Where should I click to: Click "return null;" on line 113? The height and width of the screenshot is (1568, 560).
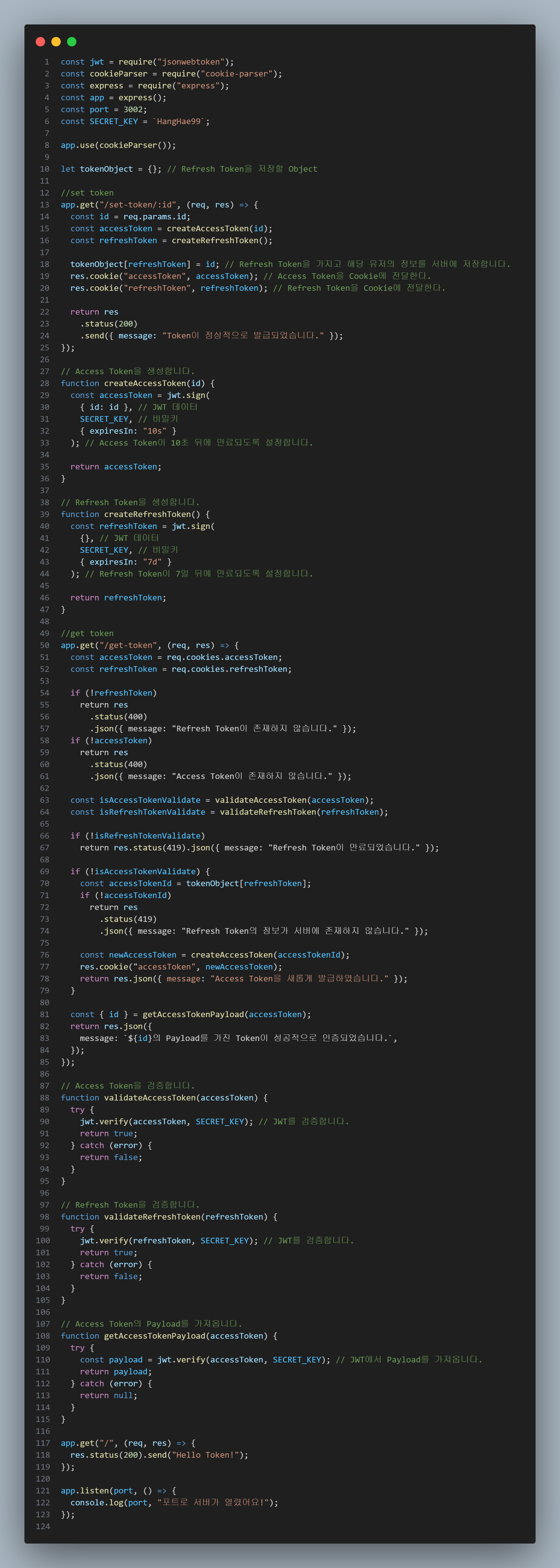point(109,1396)
